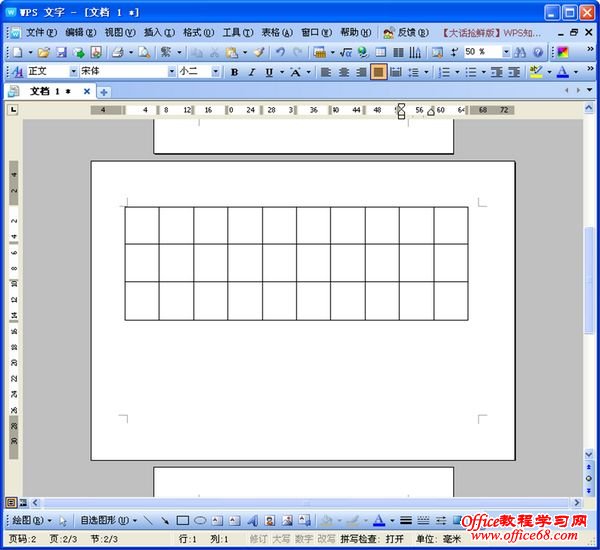This screenshot has height=550, width=600.
Task: Click 拼写检查: 打开 in status bar
Action: [x=372, y=539]
